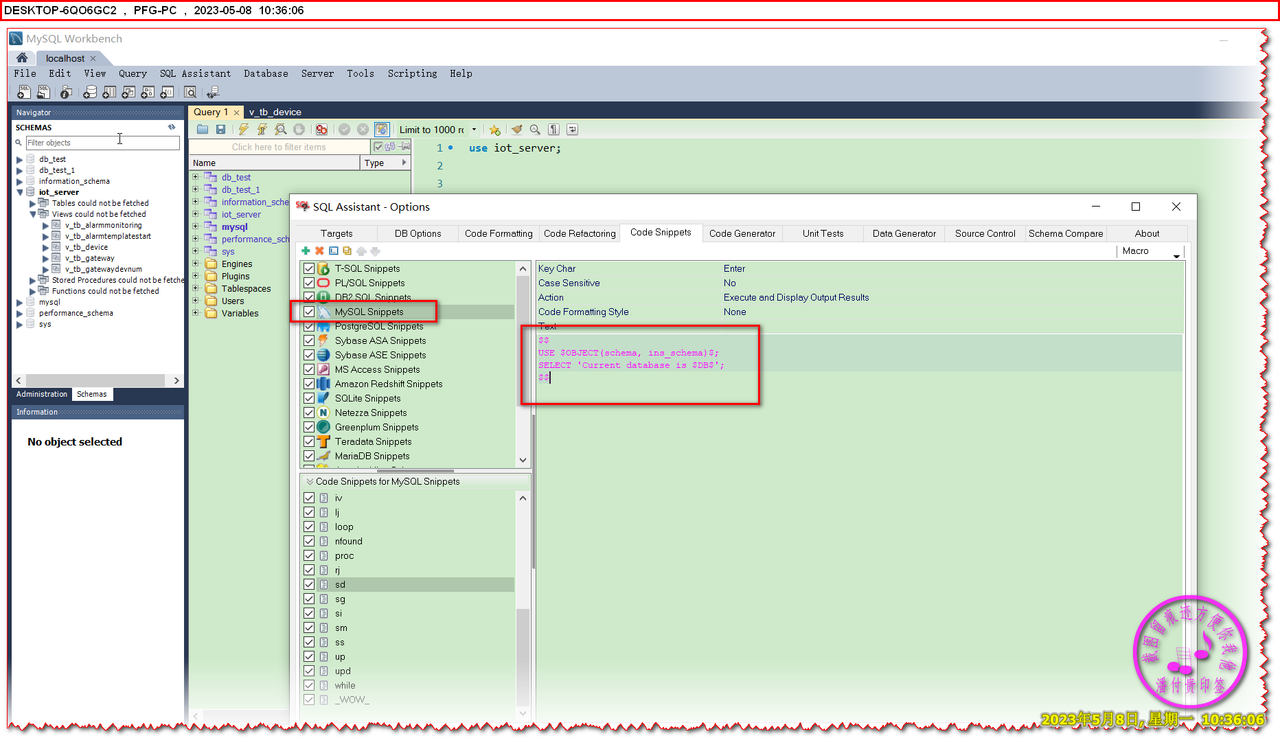Viewport: 1280px width, 742px height.
Task: Click the refresh schemas icon in Navigator
Action: tap(172, 127)
